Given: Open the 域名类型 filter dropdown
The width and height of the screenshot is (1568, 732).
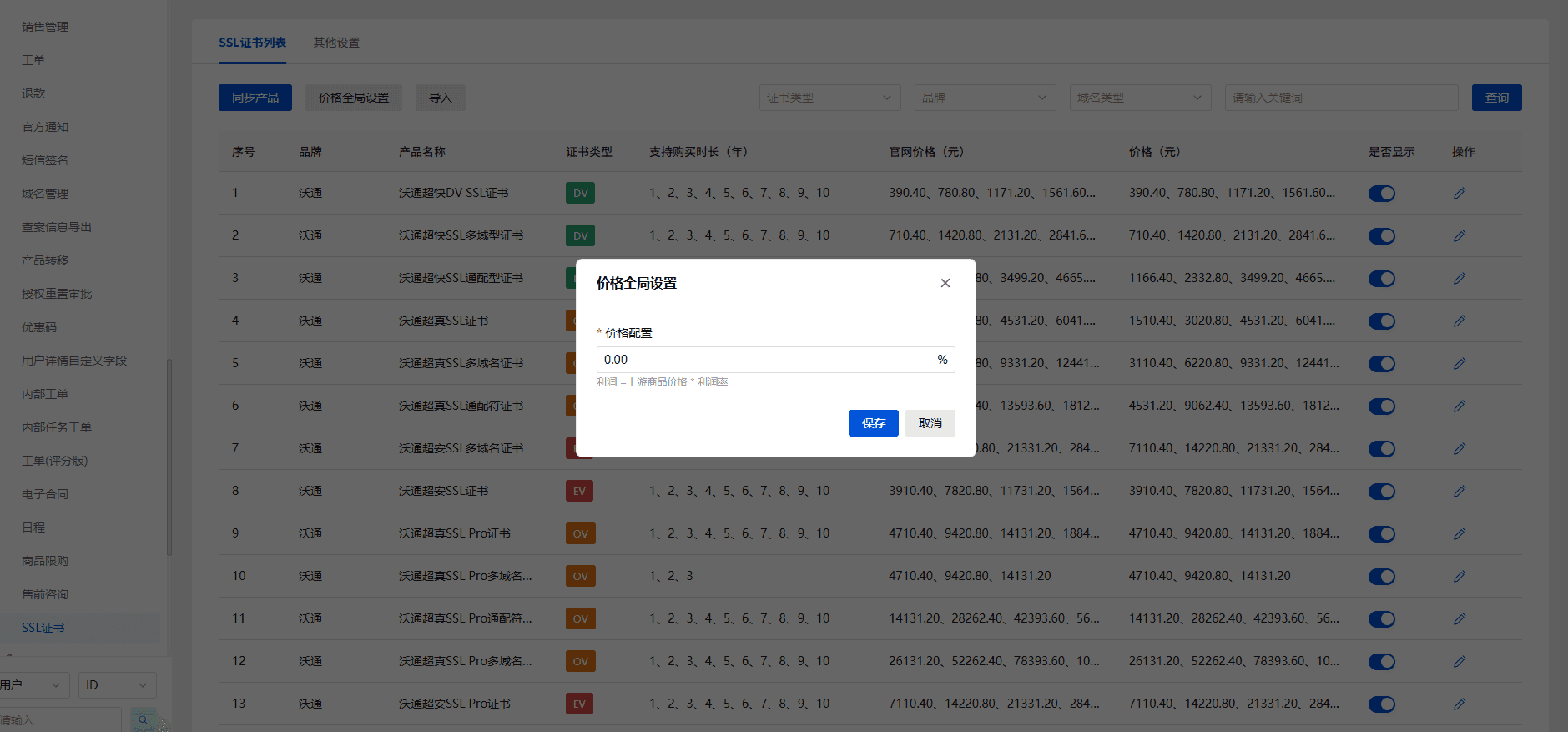Looking at the screenshot, I should (1141, 98).
